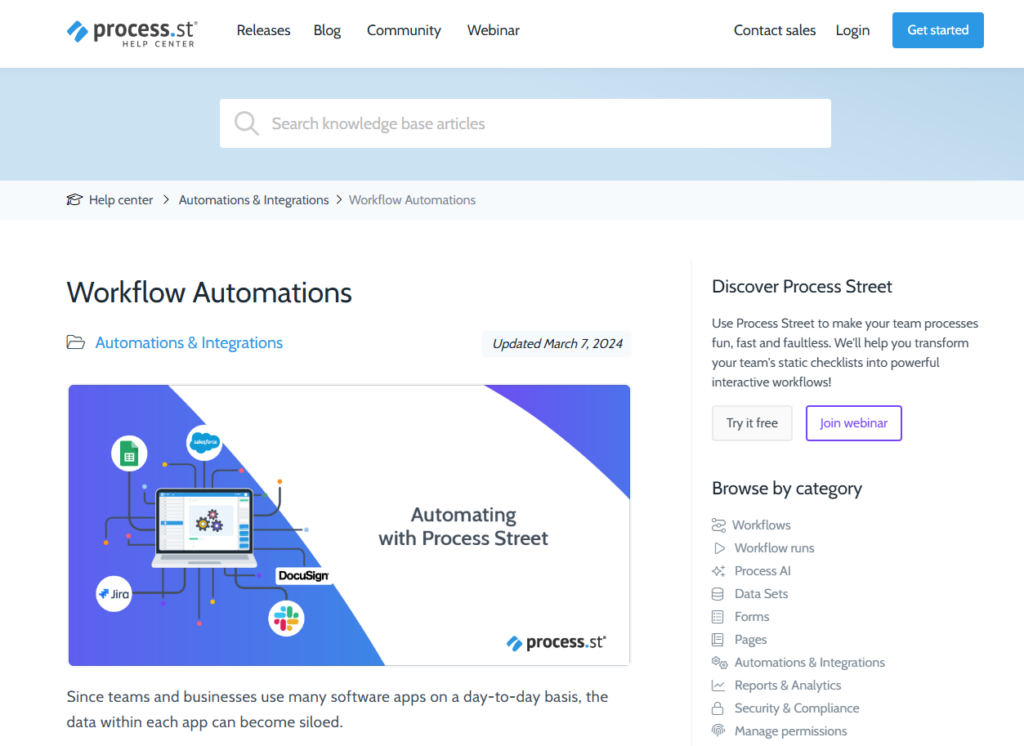Click the Manage permissions fingerprint icon
1024x746 pixels.
tap(718, 731)
